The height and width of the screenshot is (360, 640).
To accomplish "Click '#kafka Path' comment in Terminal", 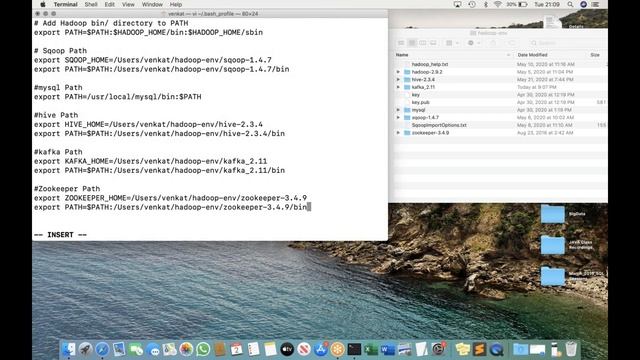I will click(58, 152).
